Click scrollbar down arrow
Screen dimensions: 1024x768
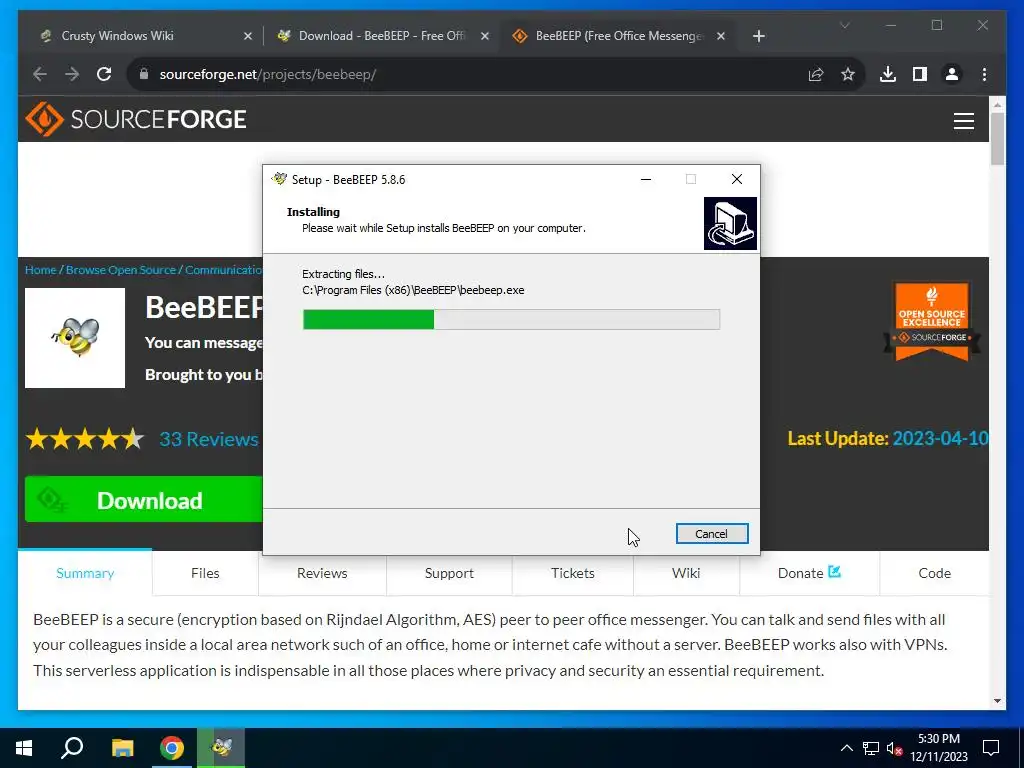997,701
